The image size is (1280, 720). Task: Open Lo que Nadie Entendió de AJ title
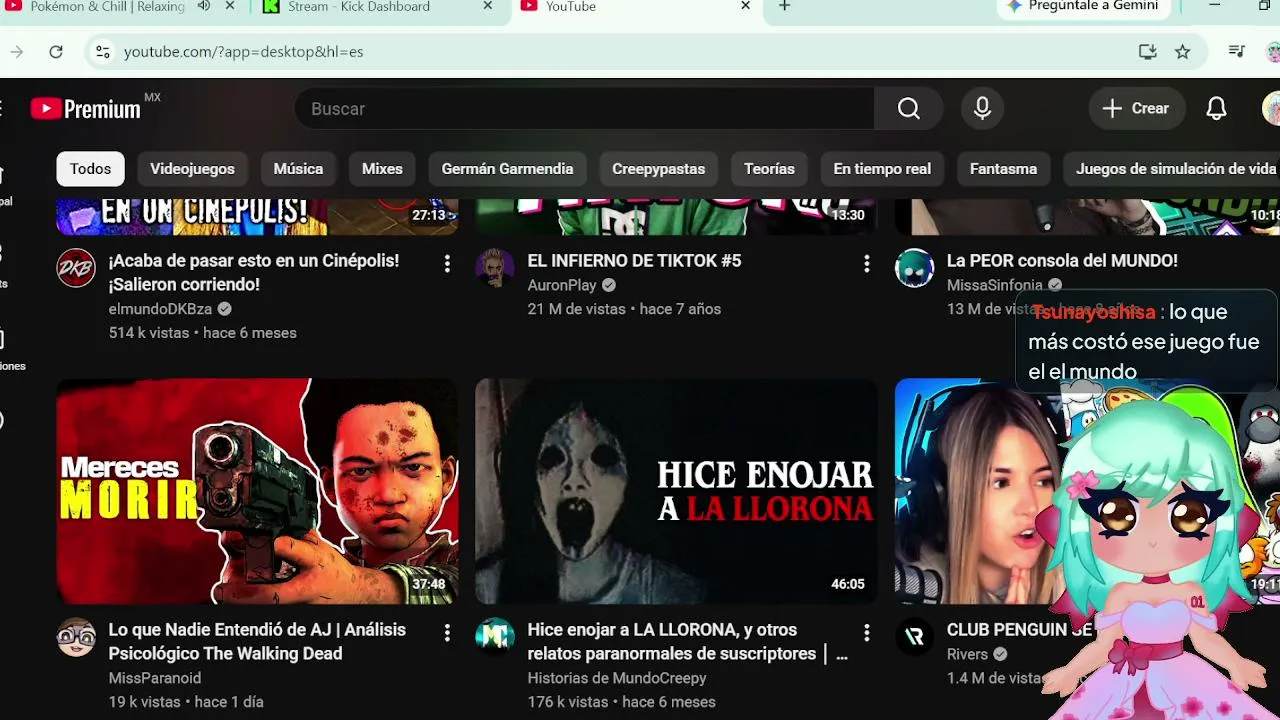click(x=257, y=642)
